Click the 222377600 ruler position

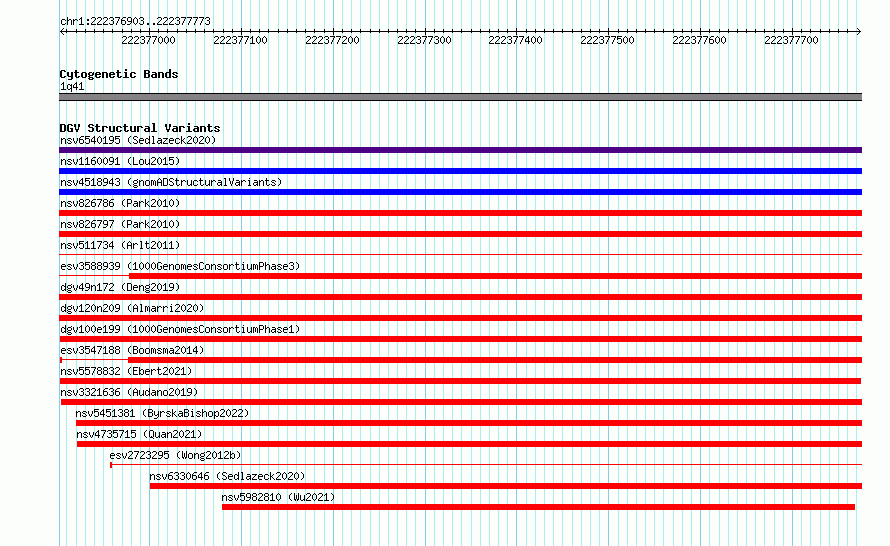(699, 40)
